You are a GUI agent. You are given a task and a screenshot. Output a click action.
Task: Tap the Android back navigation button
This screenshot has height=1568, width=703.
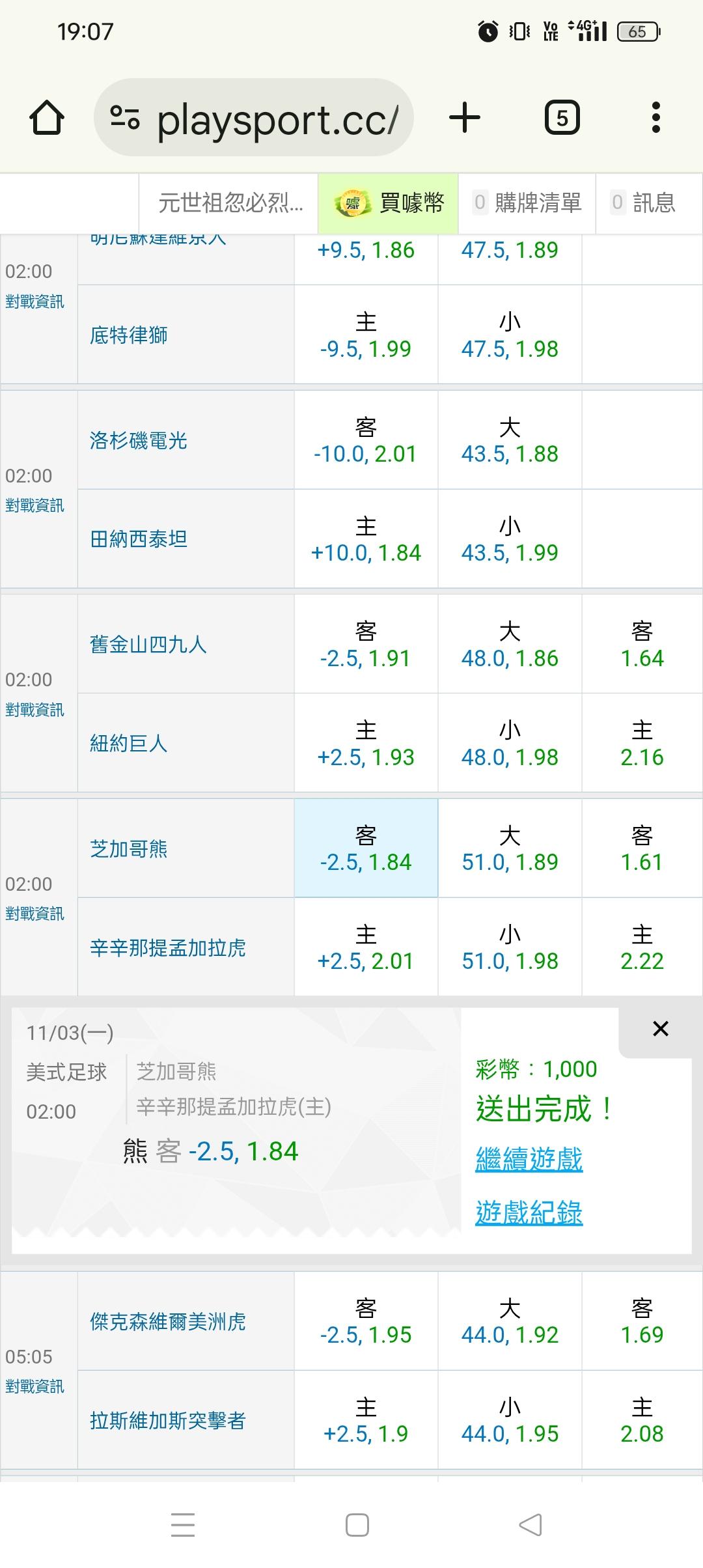click(531, 1525)
